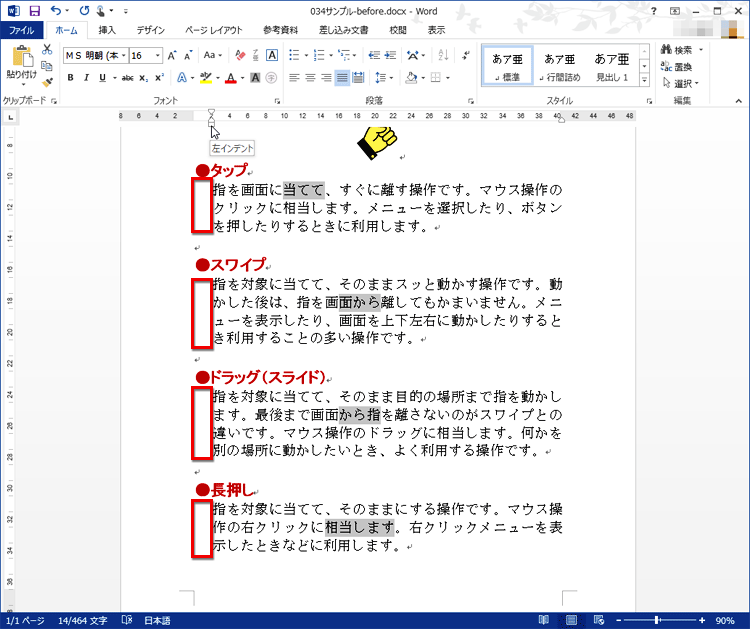Apply the 見出し 1 style
The width and height of the screenshot is (750, 629).
point(612,66)
